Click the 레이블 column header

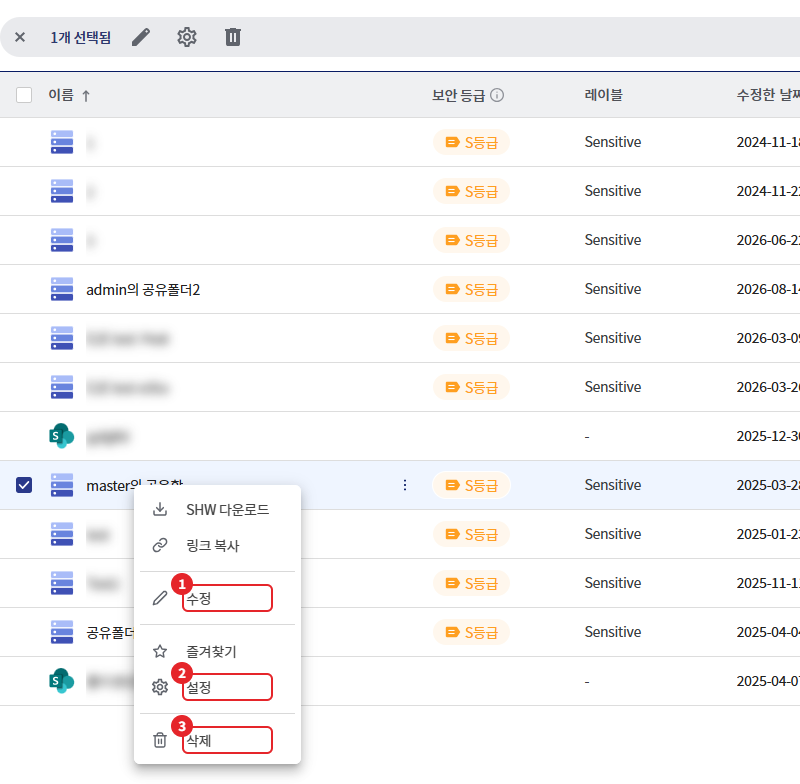[x=603, y=95]
